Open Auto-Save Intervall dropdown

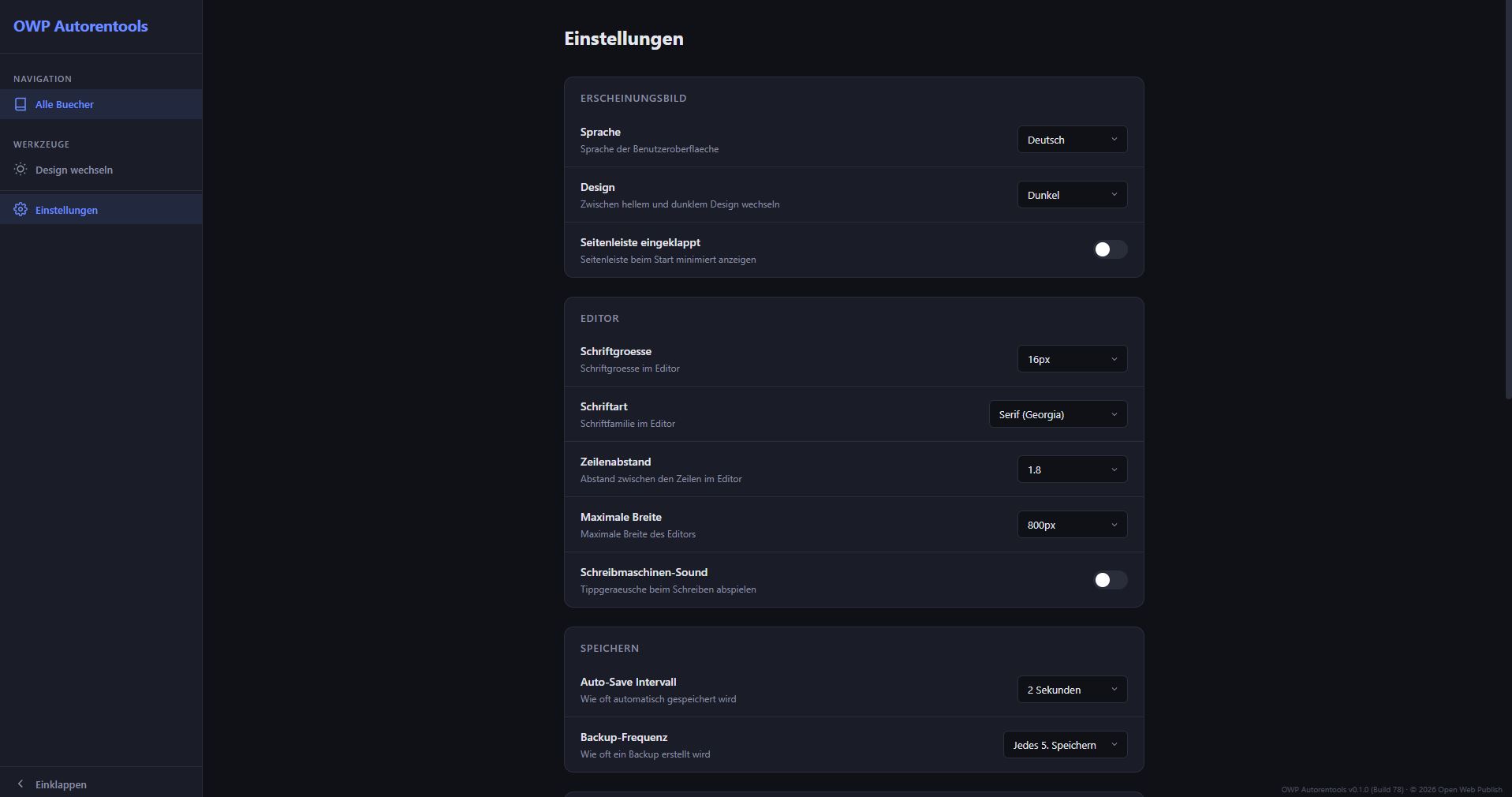(x=1071, y=690)
